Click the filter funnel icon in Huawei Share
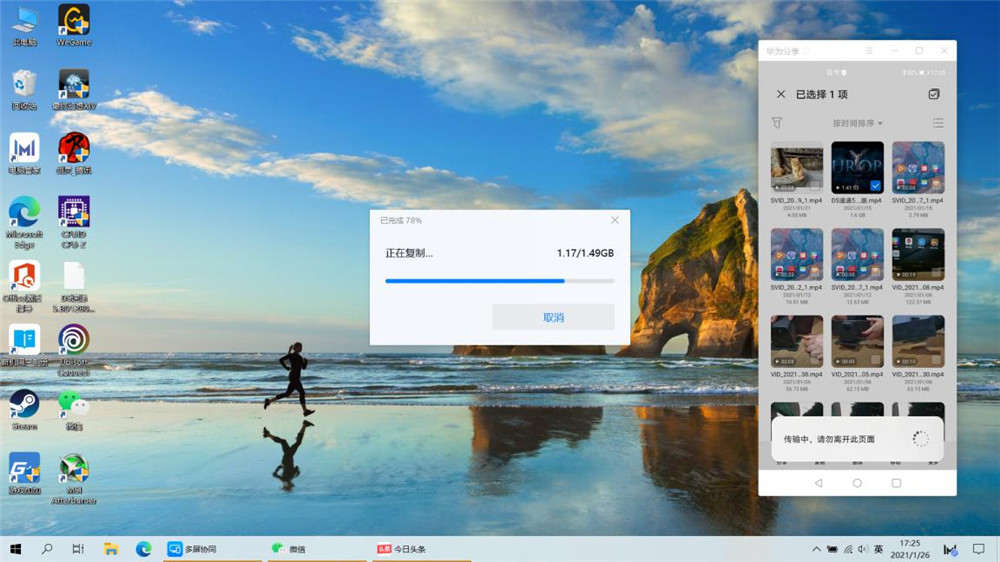The width and height of the screenshot is (1000, 562). pos(777,122)
